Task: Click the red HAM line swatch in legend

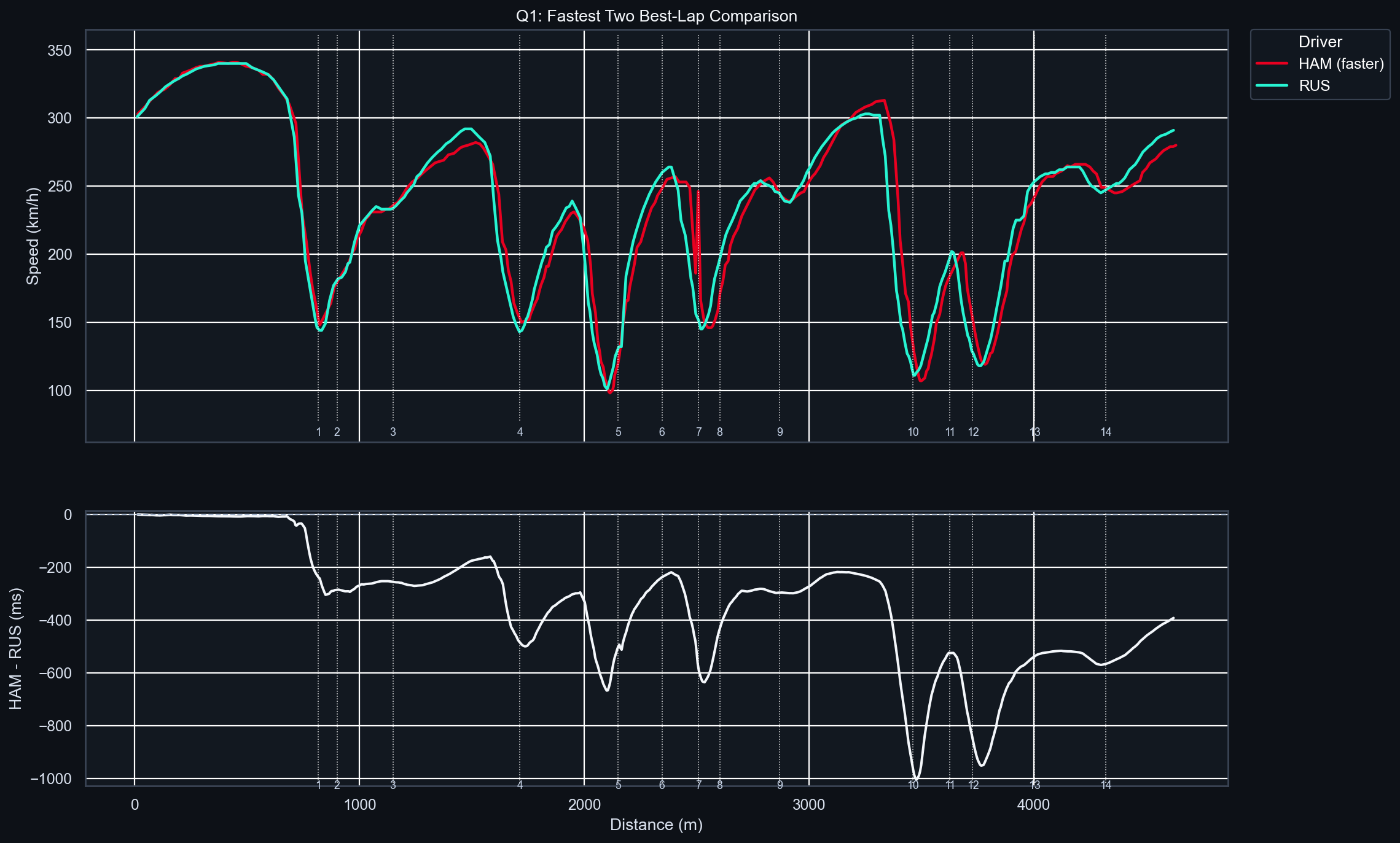Action: point(1272,64)
